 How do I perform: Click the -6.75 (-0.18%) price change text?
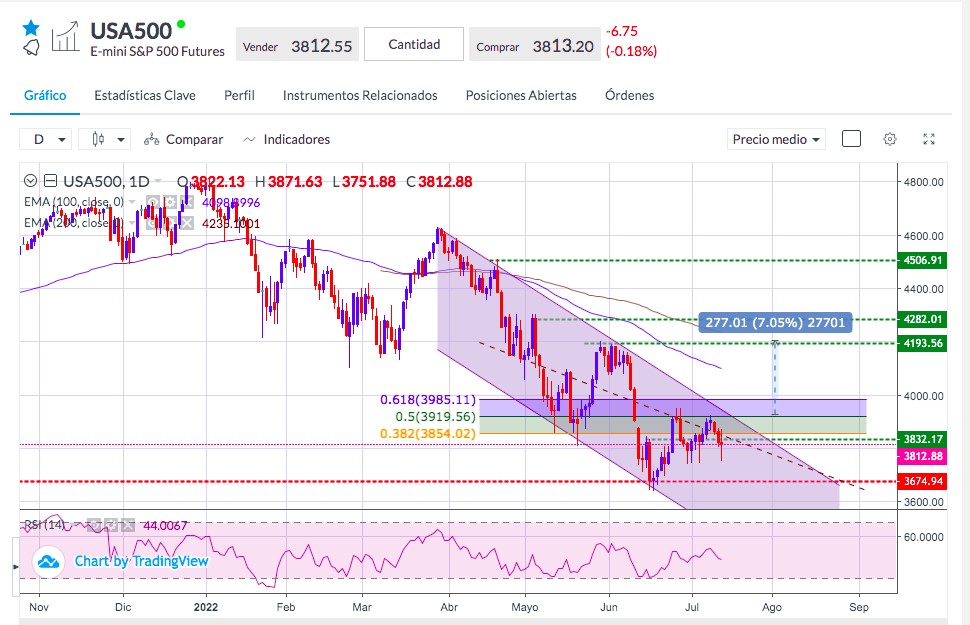point(631,41)
